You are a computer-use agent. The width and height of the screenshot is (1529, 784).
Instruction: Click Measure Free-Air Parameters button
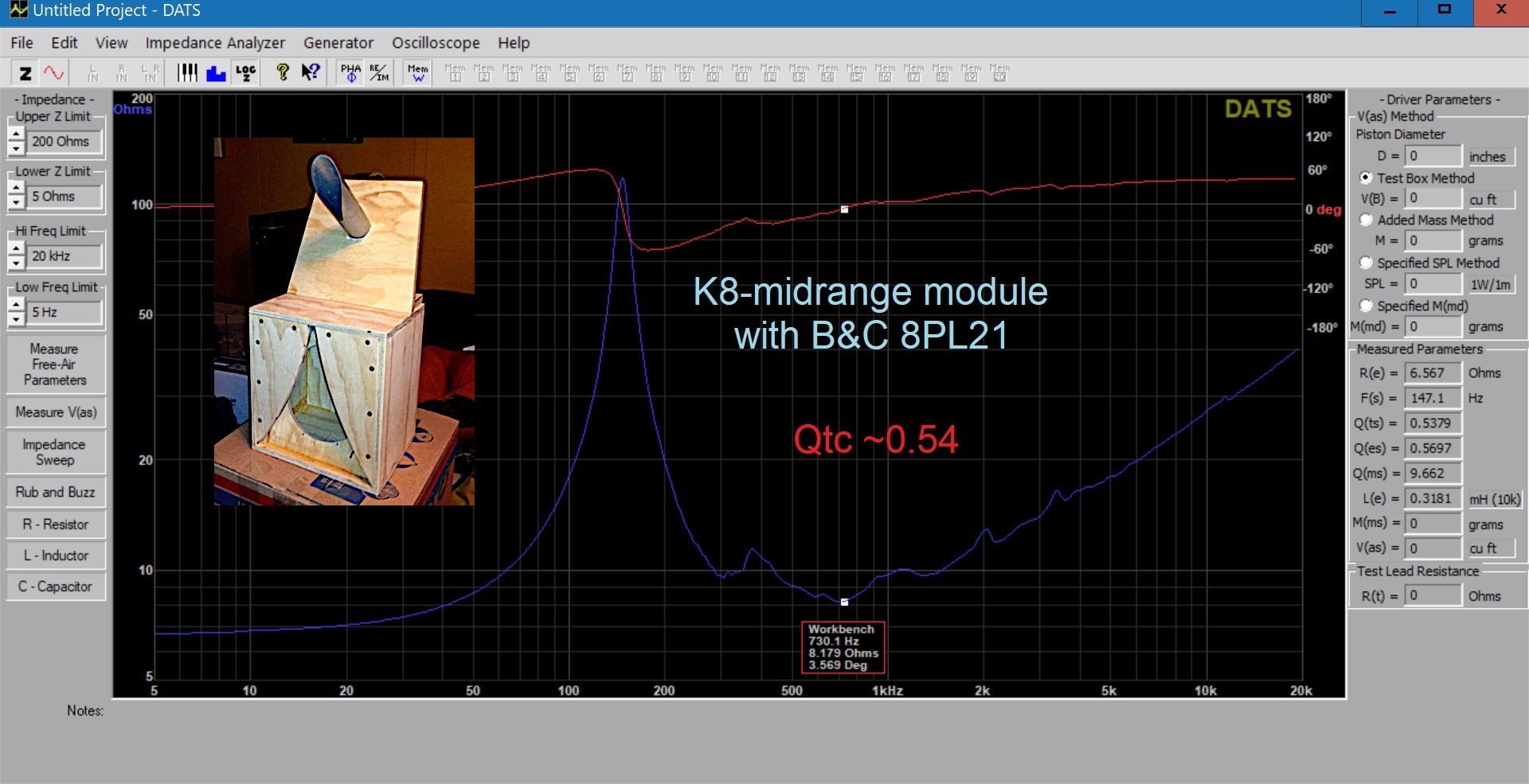pos(55,365)
